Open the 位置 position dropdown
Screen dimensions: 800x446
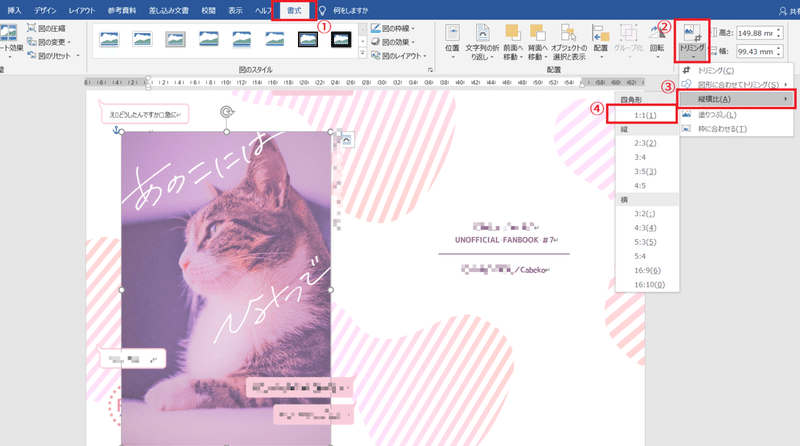click(452, 42)
